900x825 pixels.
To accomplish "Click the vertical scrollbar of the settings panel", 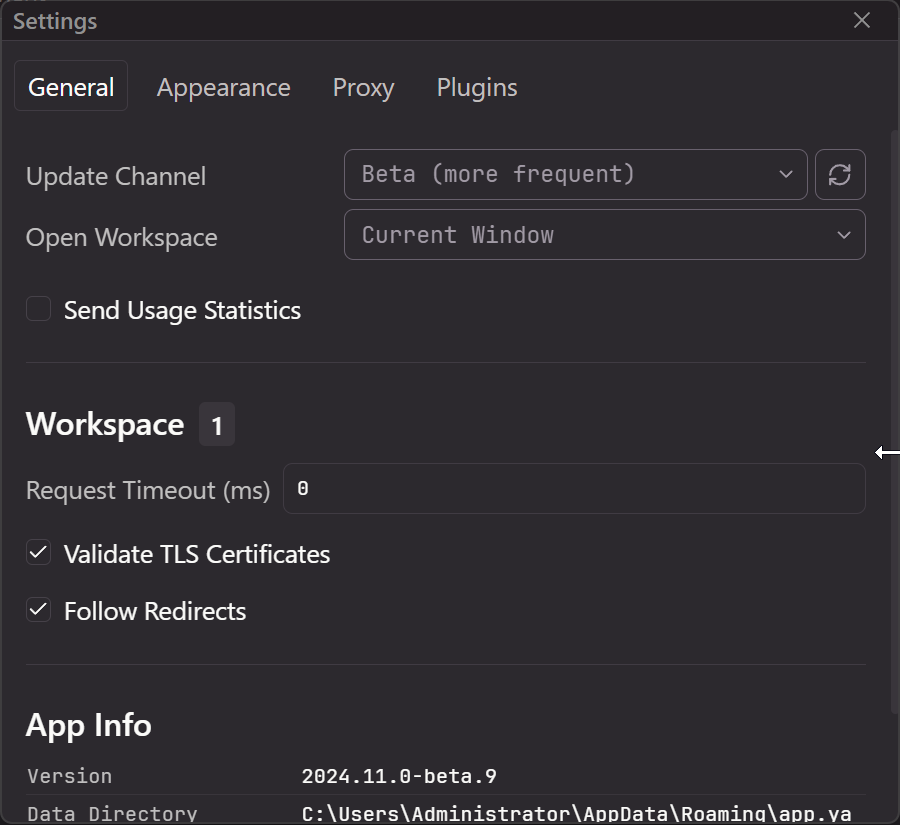I will pyautogui.click(x=894, y=420).
